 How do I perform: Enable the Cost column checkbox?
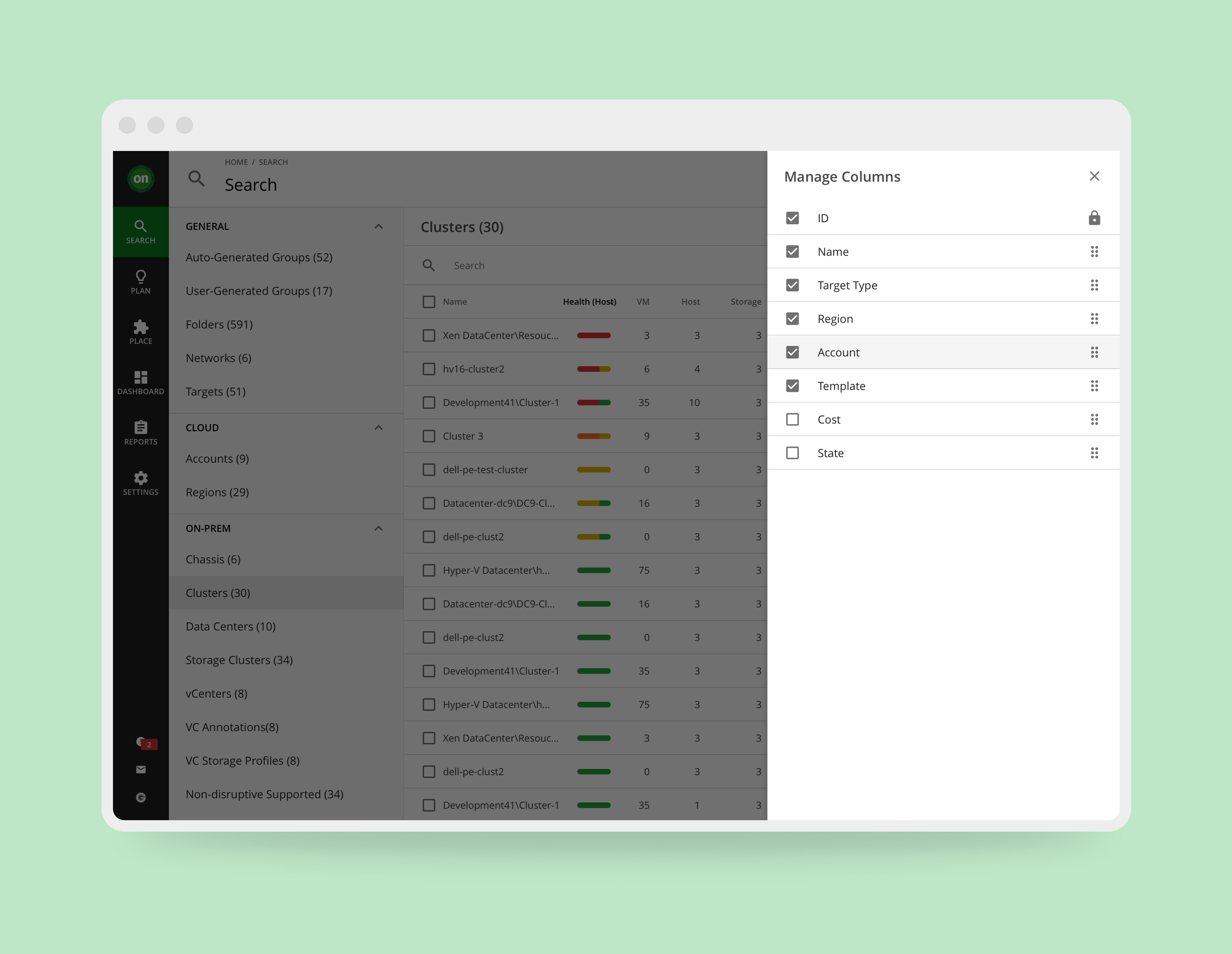click(x=792, y=419)
